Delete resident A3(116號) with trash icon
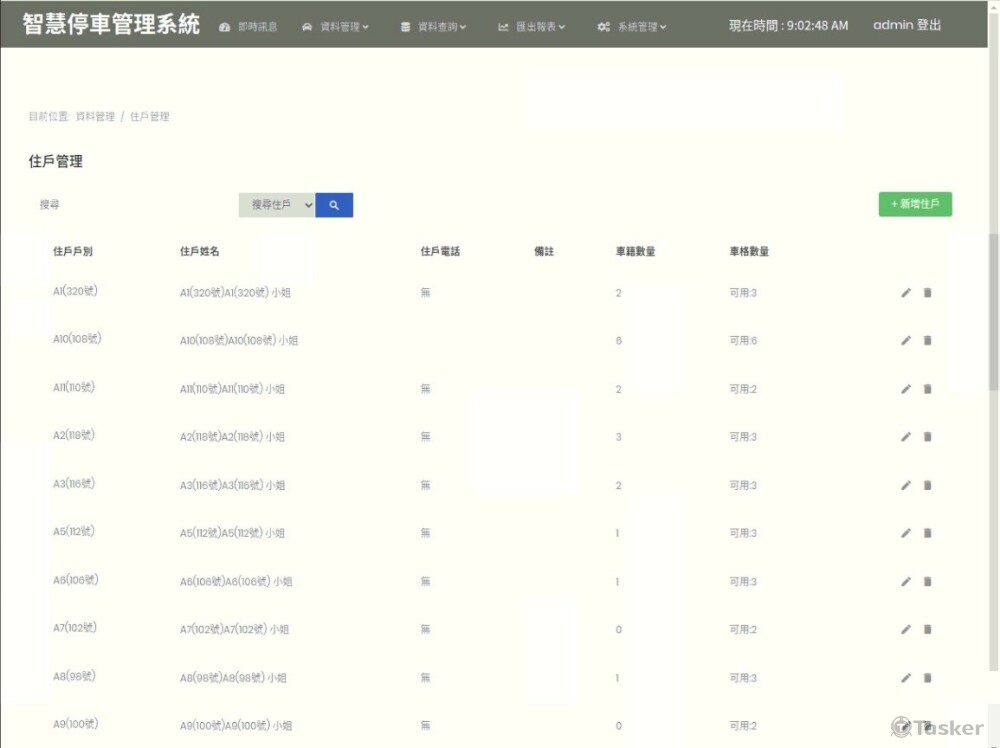1000x748 pixels. 927,485
